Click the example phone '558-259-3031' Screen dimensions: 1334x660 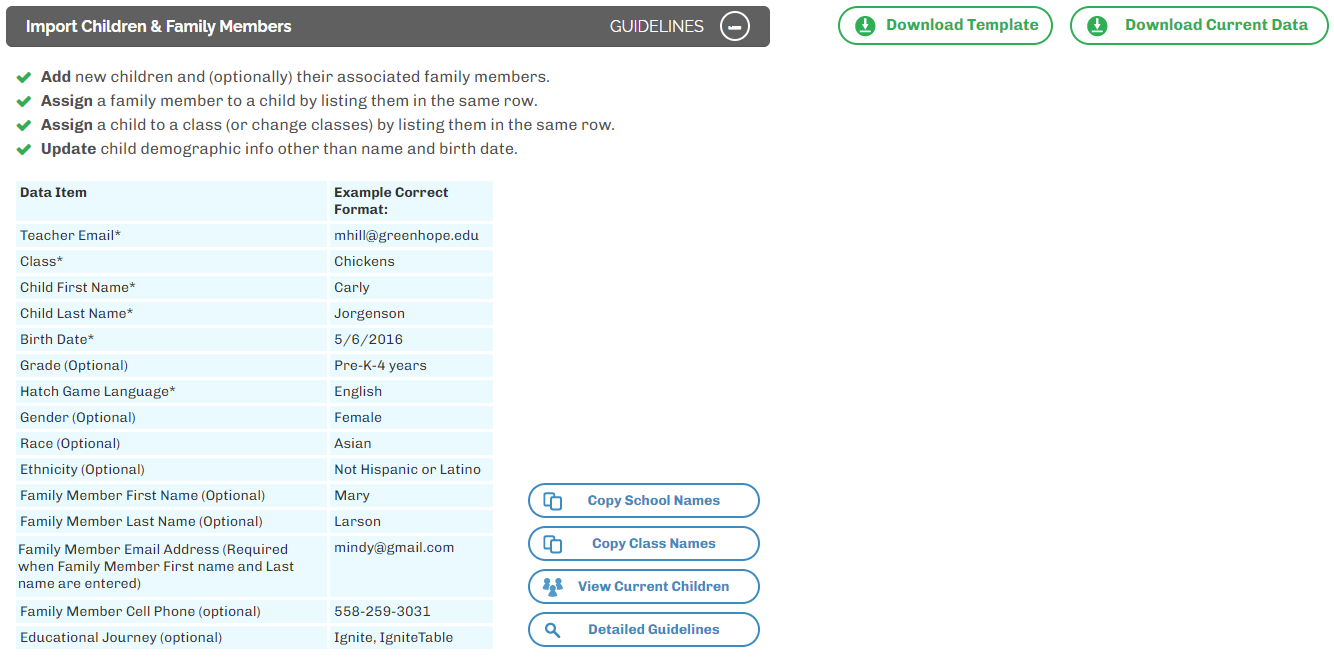[x=382, y=611]
